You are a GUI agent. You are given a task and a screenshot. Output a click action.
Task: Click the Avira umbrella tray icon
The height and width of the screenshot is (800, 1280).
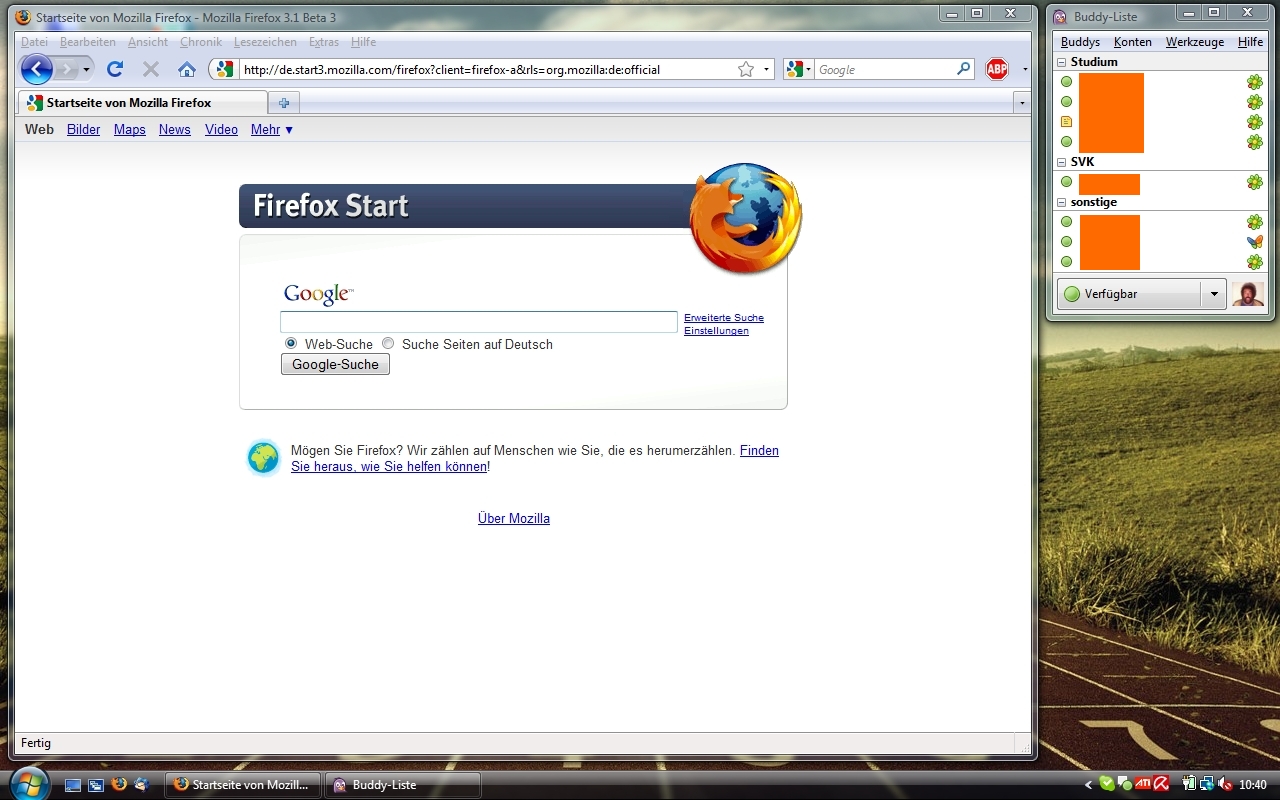[x=1163, y=784]
